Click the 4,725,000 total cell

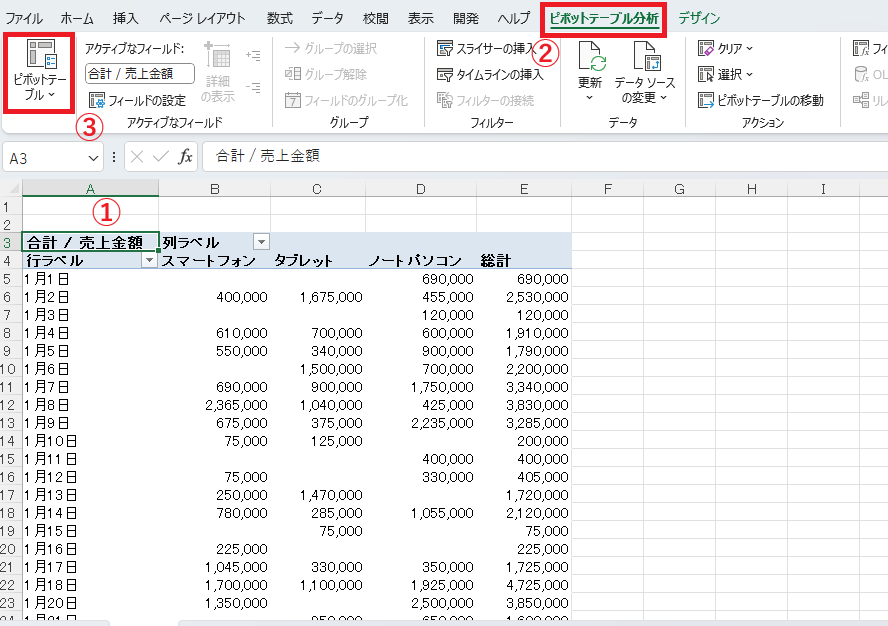(x=524, y=585)
